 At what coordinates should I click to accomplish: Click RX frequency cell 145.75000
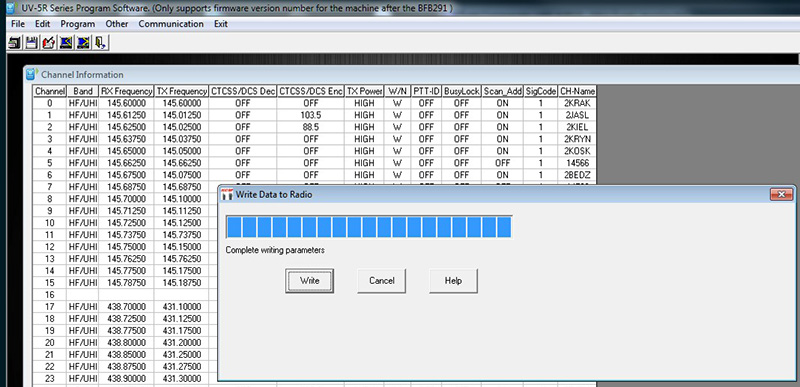(x=126, y=247)
